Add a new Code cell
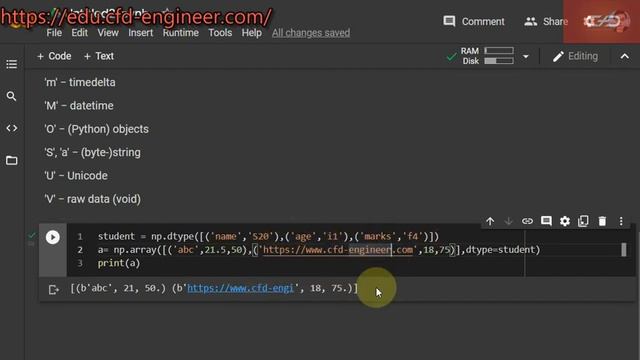Image resolution: width=640 pixels, height=360 pixels. pos(54,56)
